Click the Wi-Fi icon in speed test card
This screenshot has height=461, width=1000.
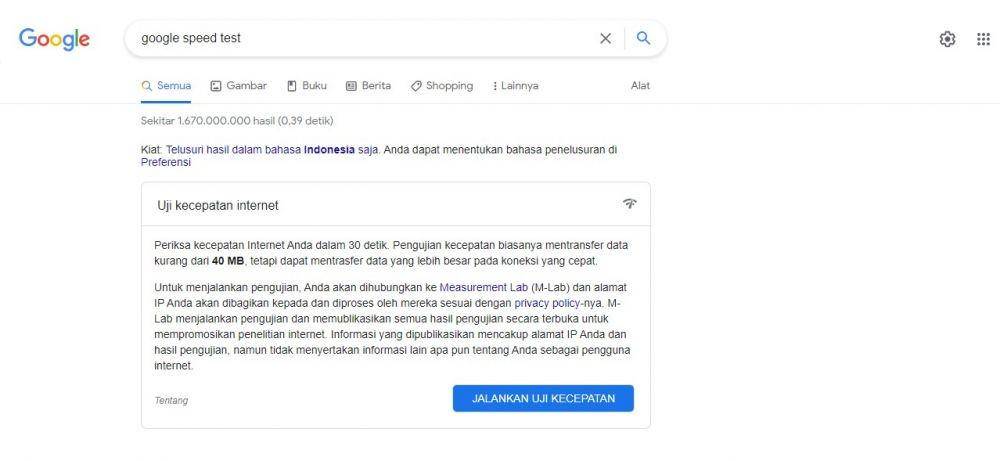pos(629,204)
